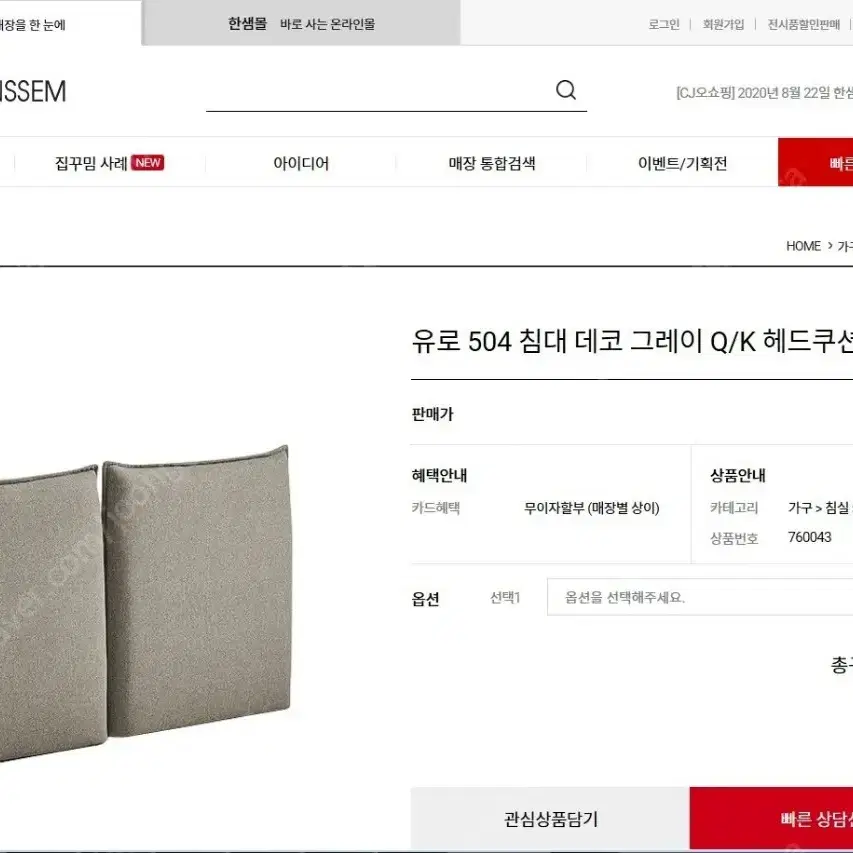853x853 pixels.
Task: Click the HANSSEM logo
Action: click(33, 91)
